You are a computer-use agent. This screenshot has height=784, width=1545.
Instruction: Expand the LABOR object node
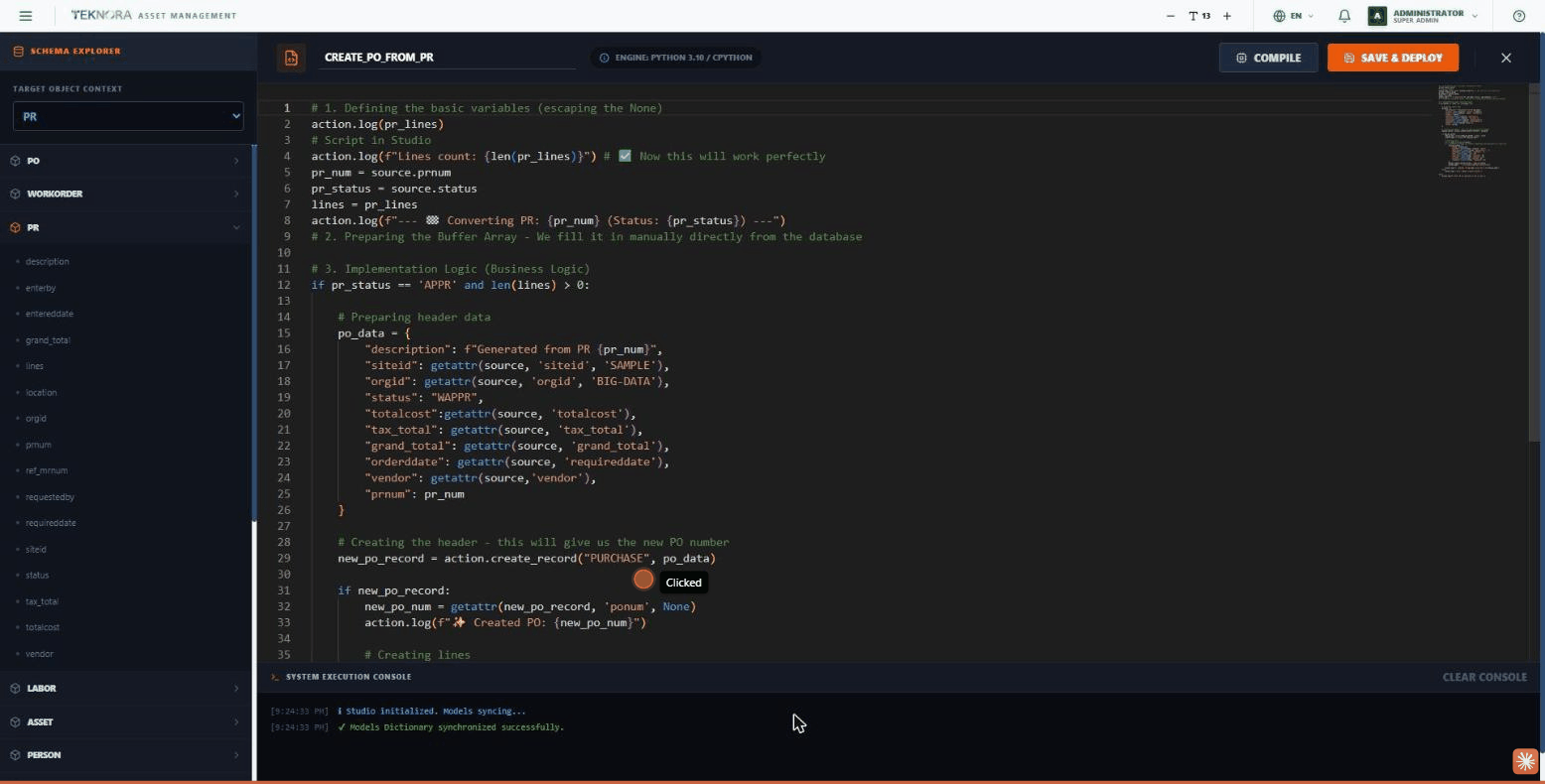pos(125,688)
